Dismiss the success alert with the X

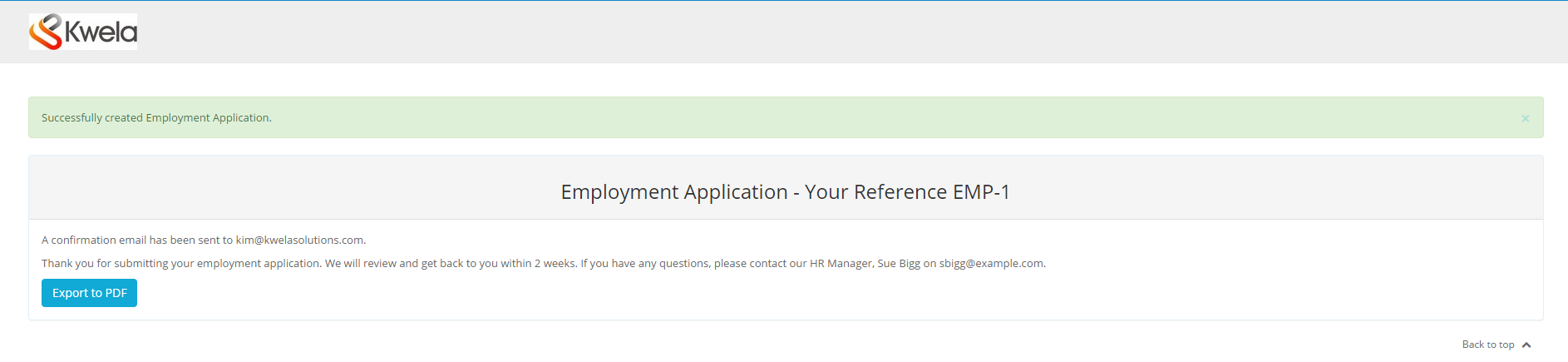click(x=1525, y=118)
